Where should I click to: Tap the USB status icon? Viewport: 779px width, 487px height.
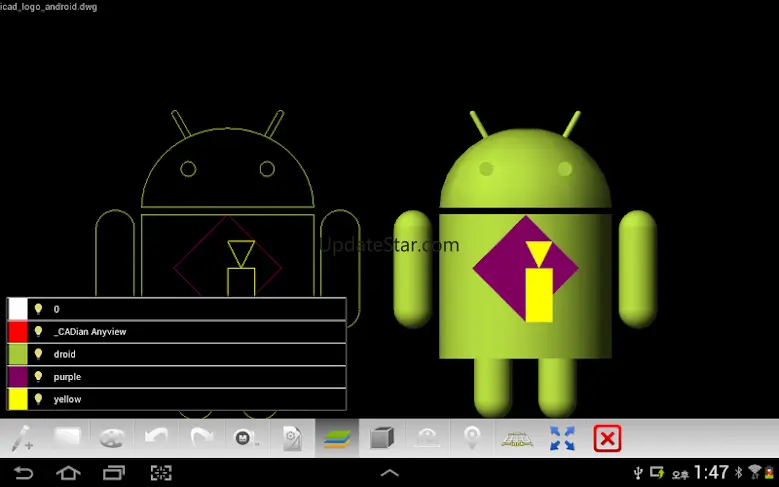[x=638, y=473]
